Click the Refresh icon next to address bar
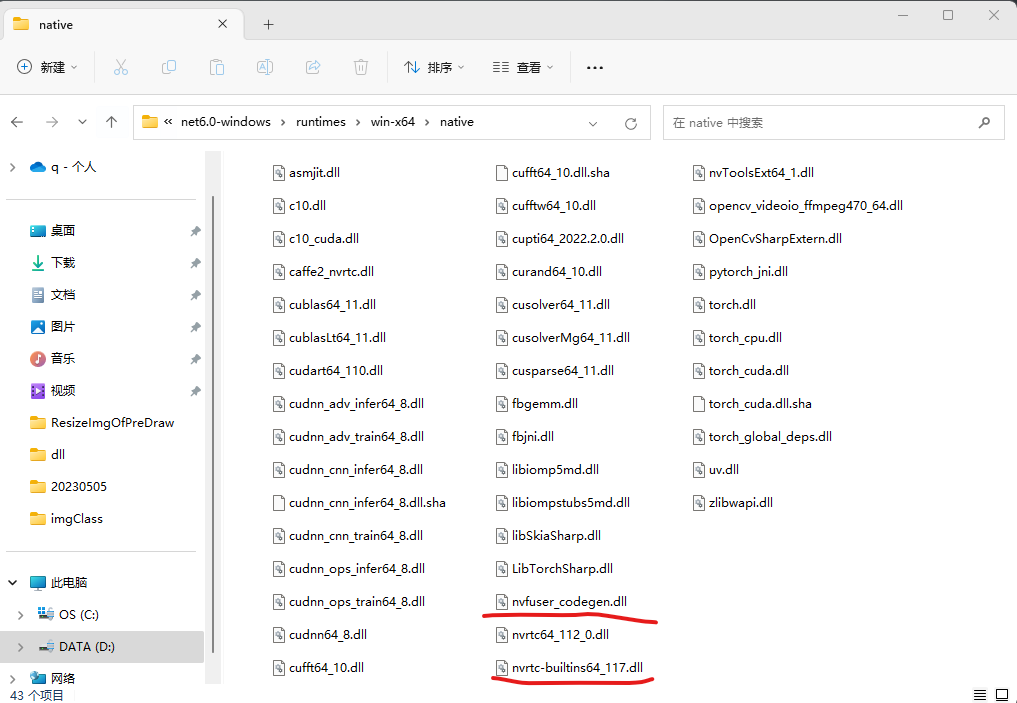1017x703 pixels. click(630, 121)
